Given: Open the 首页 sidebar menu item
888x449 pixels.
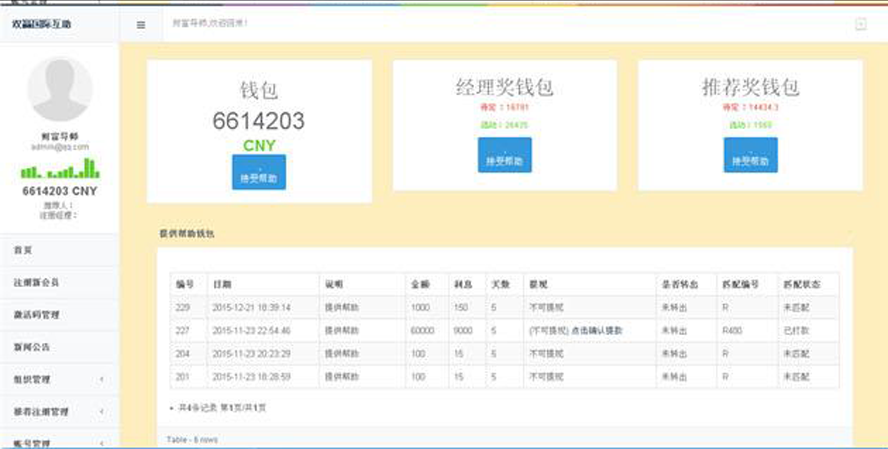Looking at the screenshot, I should pyautogui.click(x=59, y=250).
